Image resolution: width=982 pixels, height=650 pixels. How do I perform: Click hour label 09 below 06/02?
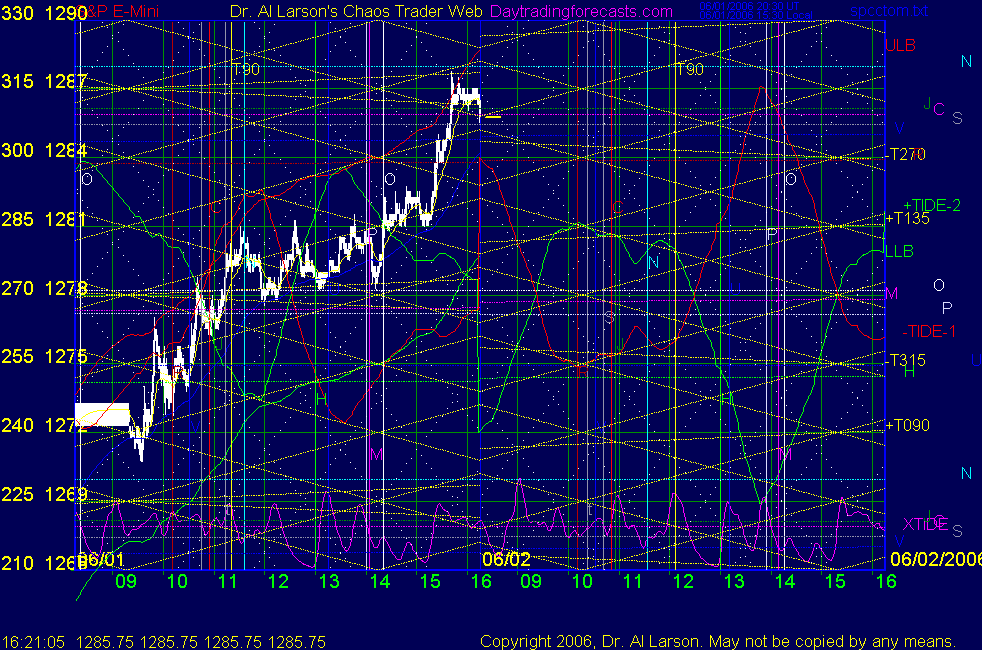pyautogui.click(x=531, y=582)
